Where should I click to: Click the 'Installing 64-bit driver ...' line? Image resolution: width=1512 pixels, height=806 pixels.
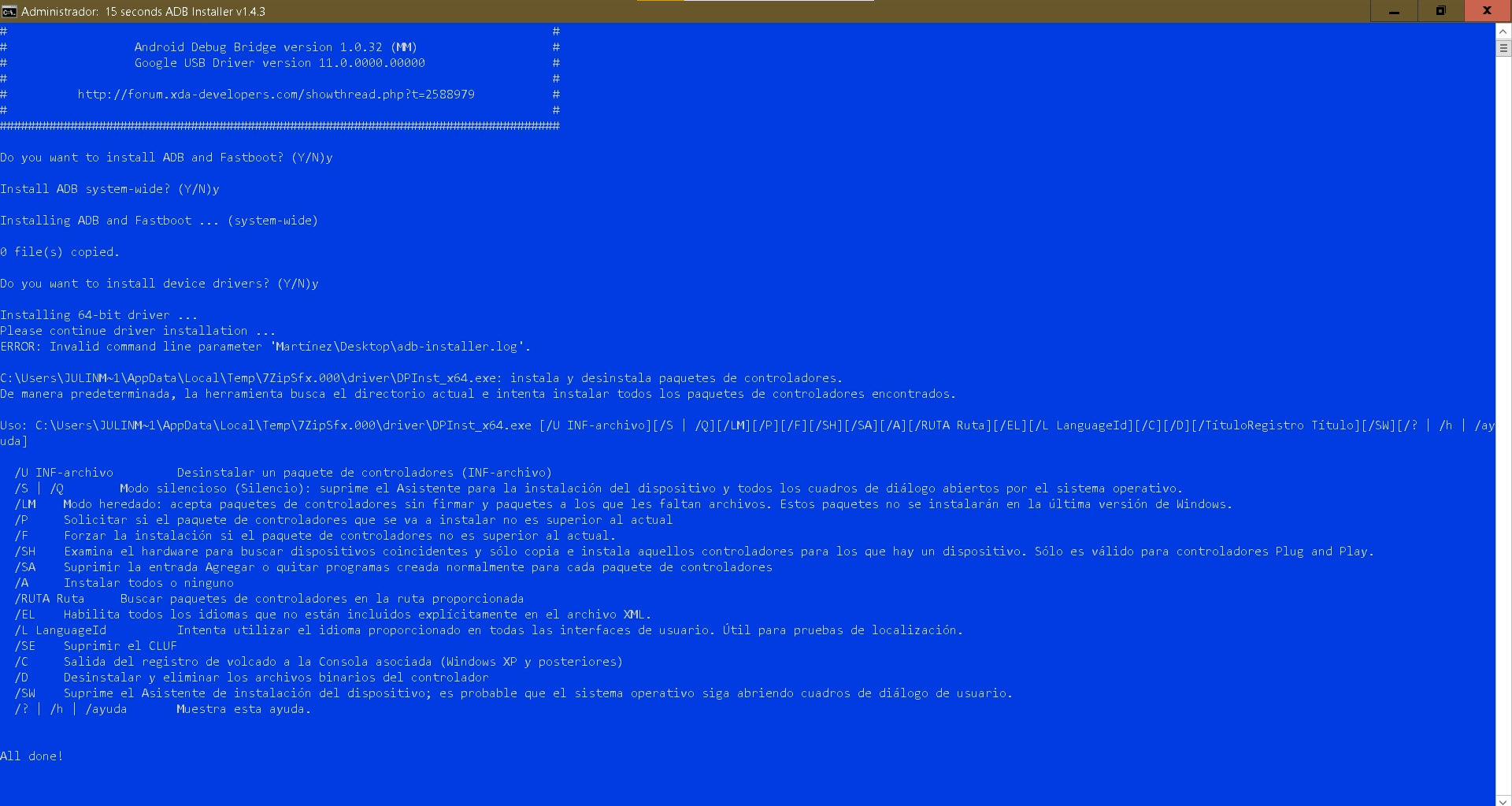click(98, 315)
